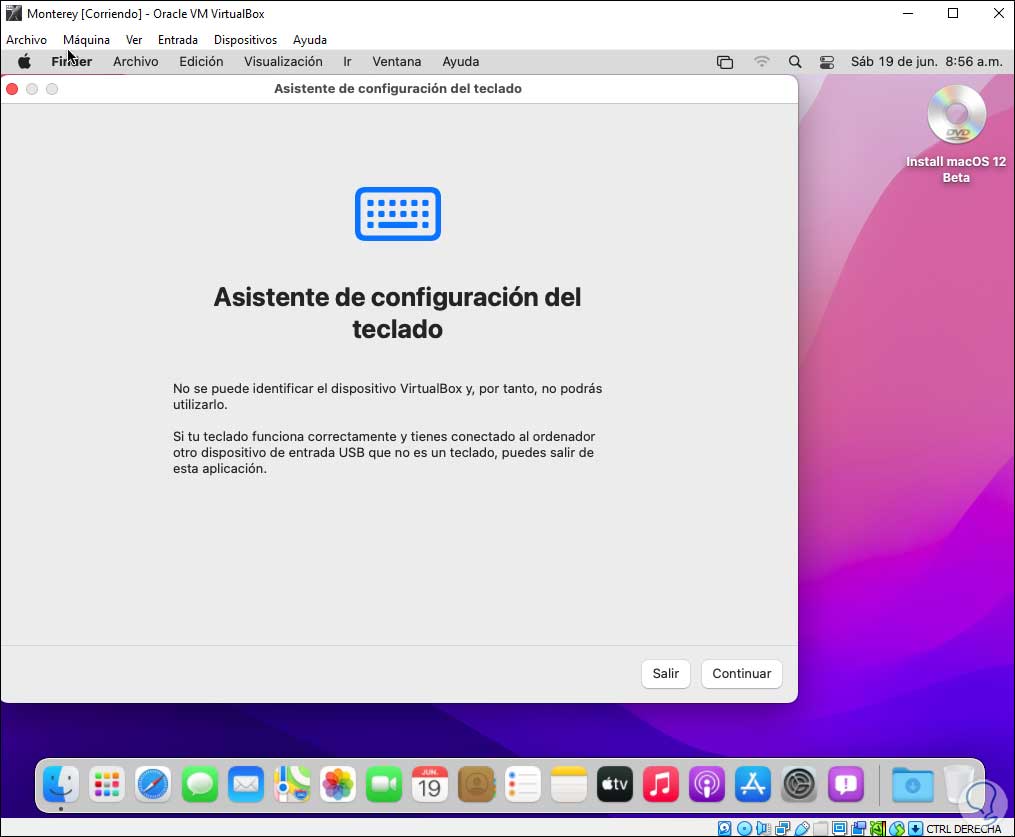Open the Mail app in the Dock
Screen dimensions: 1015x837
(x=245, y=784)
